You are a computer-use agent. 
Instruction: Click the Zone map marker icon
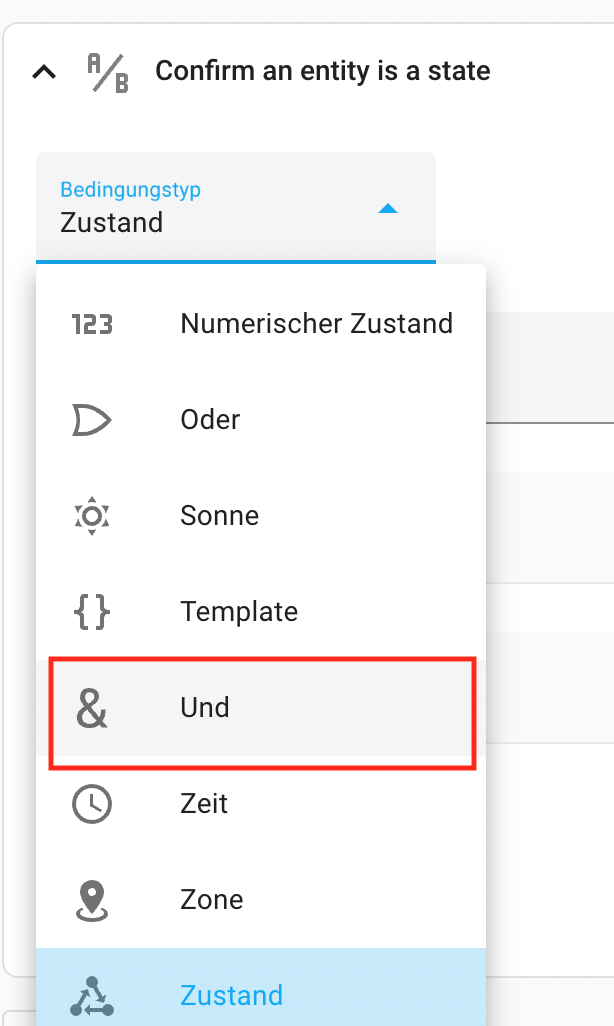coord(92,900)
